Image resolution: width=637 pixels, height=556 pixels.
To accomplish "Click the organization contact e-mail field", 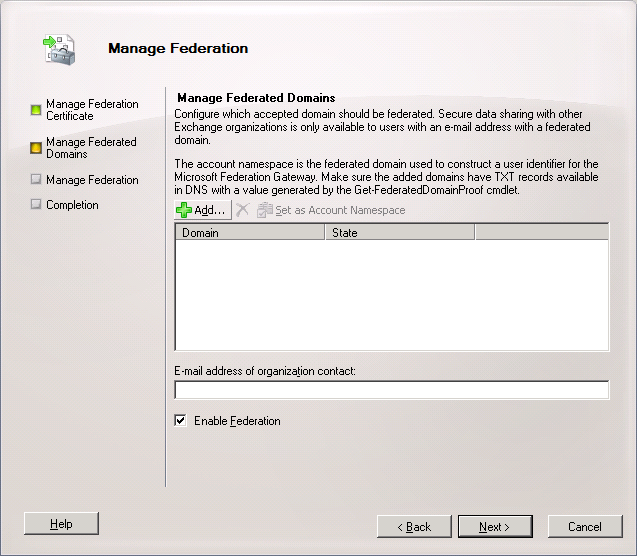I will [391, 390].
